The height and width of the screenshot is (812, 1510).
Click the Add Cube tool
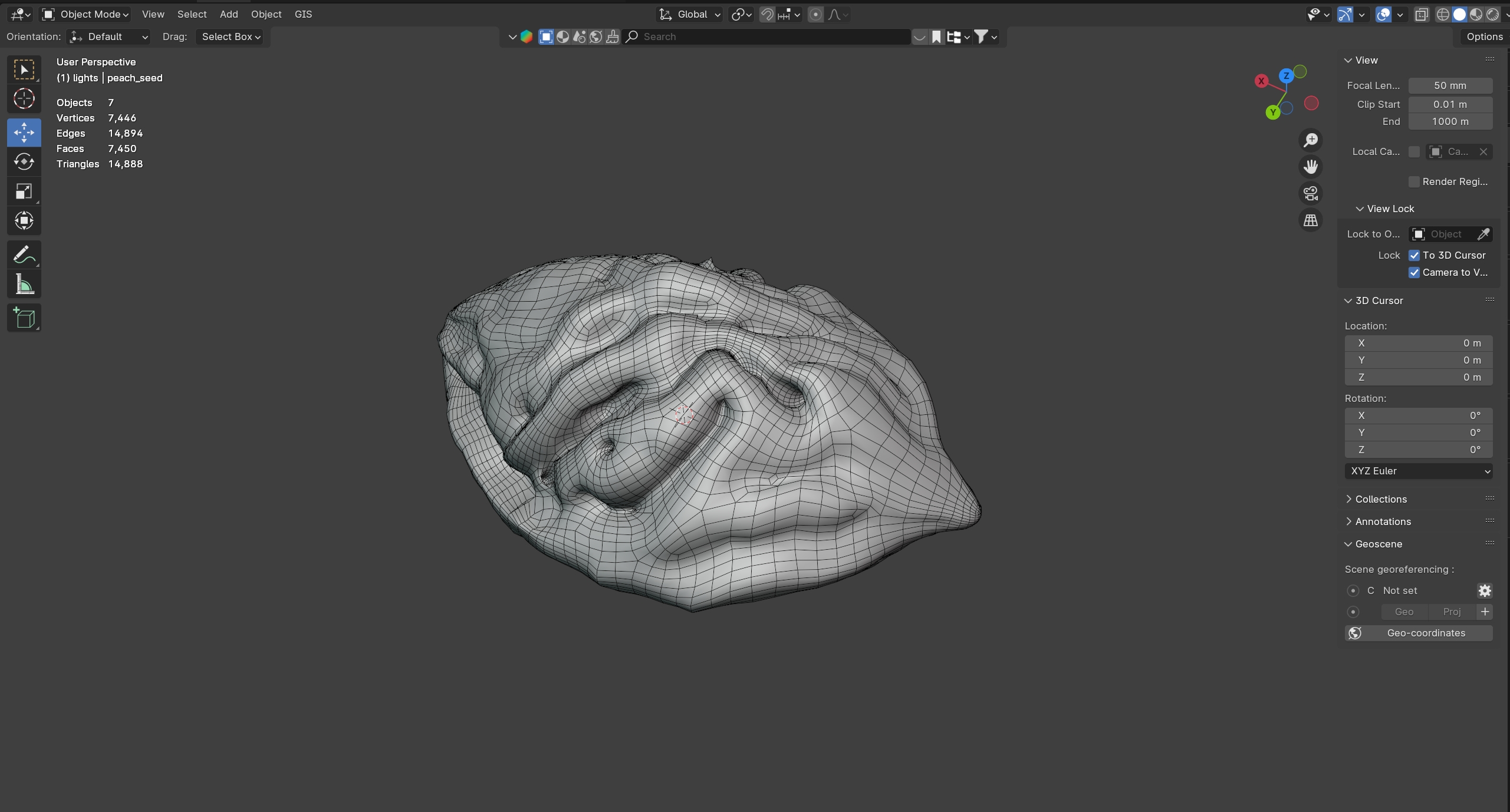tap(24, 318)
